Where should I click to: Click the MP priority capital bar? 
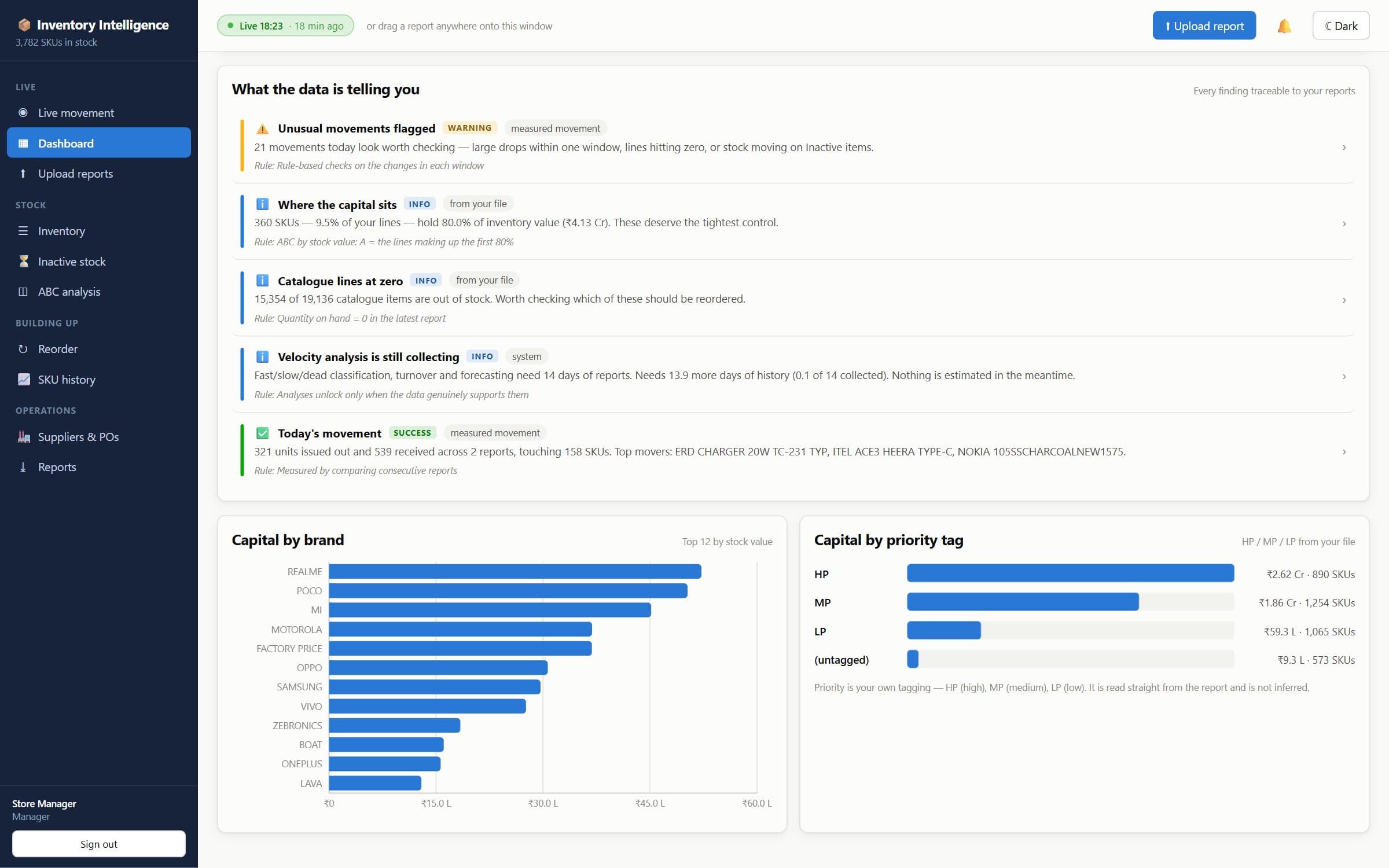(1023, 602)
